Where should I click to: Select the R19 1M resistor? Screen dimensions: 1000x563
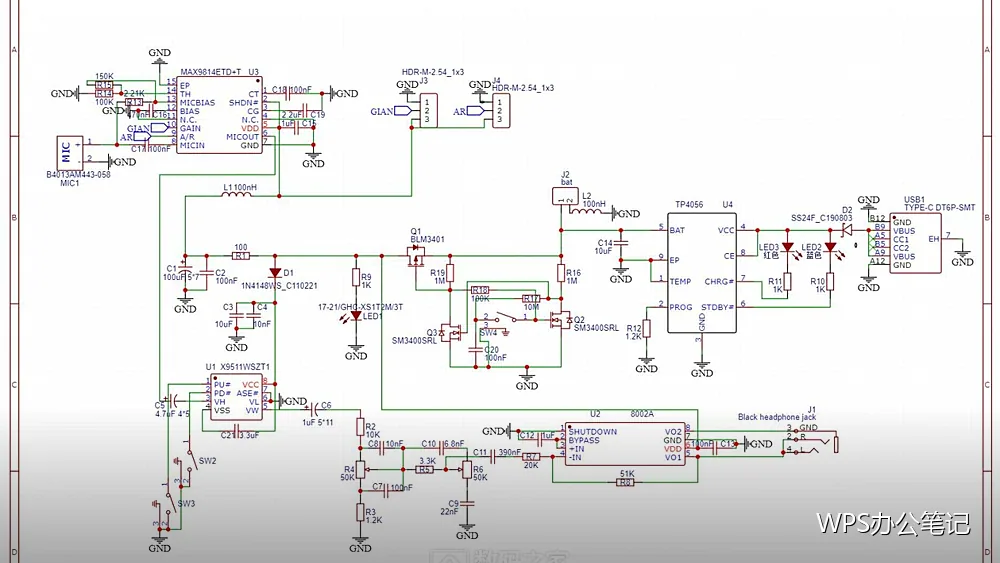point(450,273)
